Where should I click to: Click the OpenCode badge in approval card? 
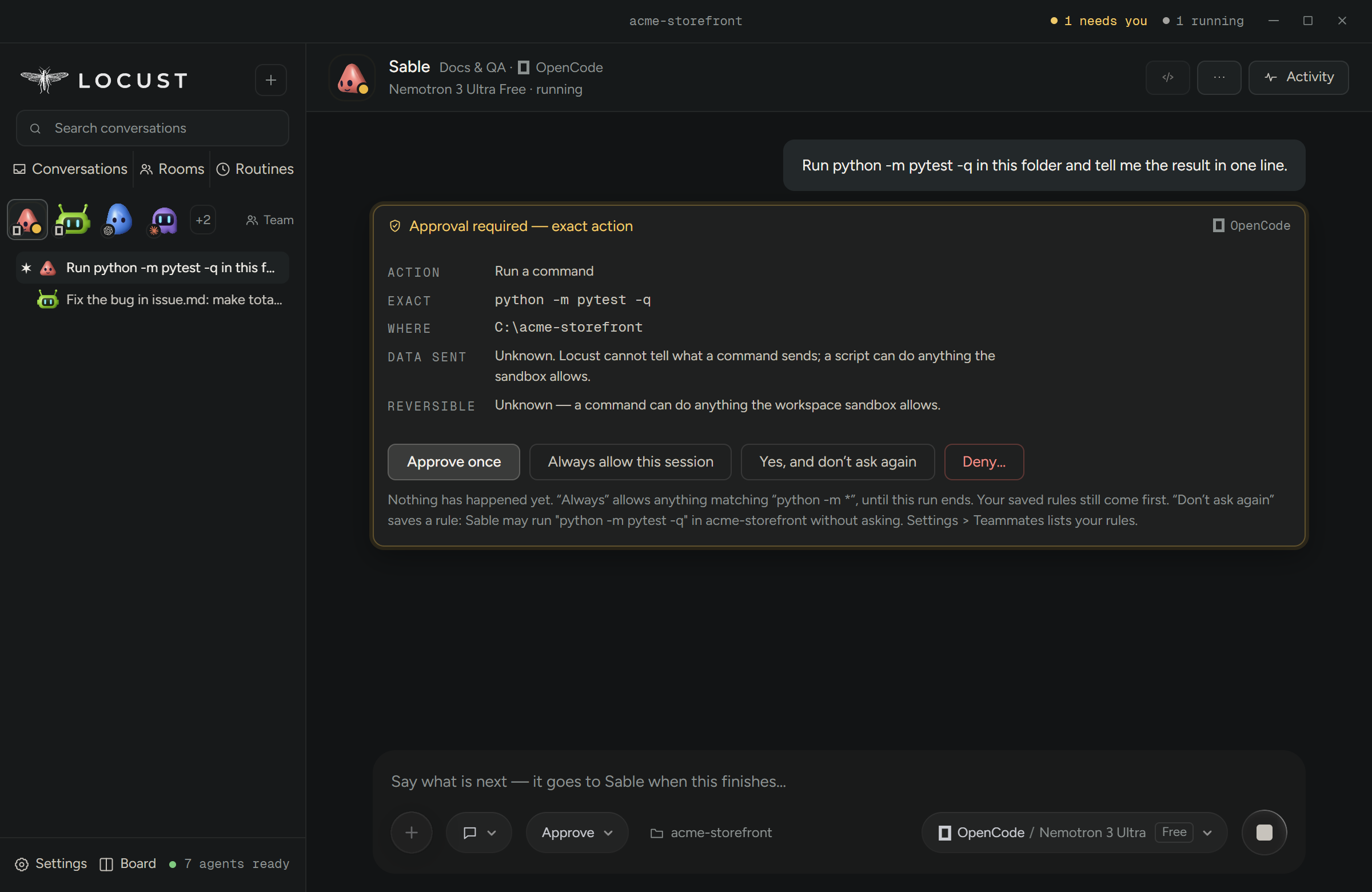1251,225
